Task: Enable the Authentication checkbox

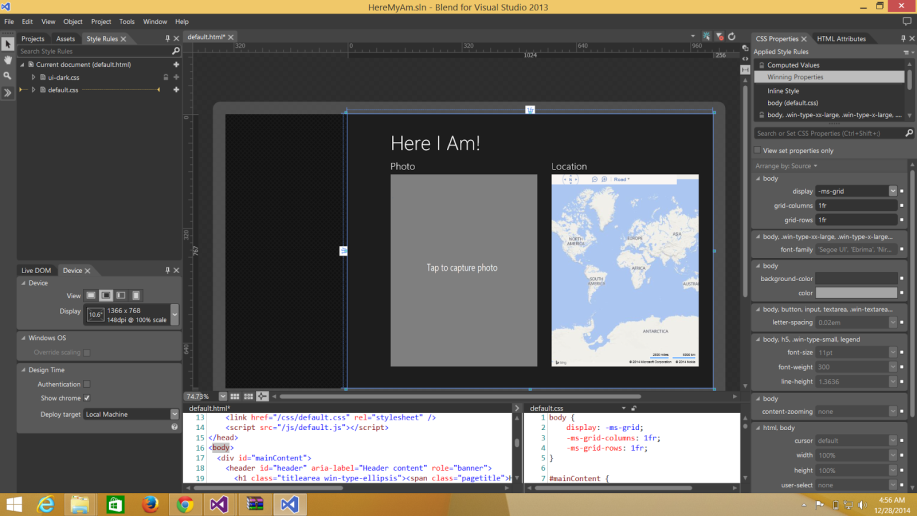Action: pyautogui.click(x=87, y=384)
